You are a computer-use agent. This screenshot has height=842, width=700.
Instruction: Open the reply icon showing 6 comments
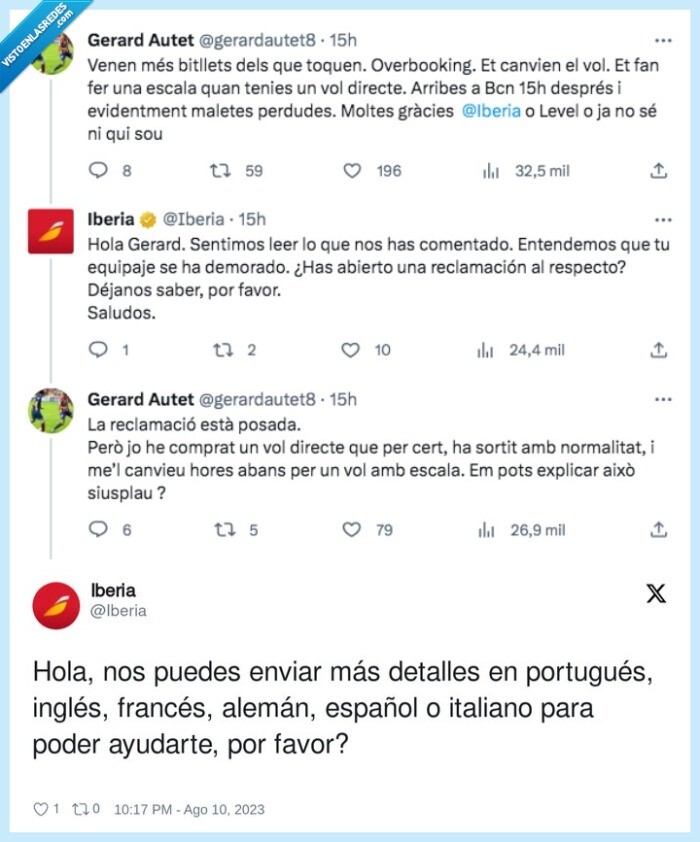(96, 531)
